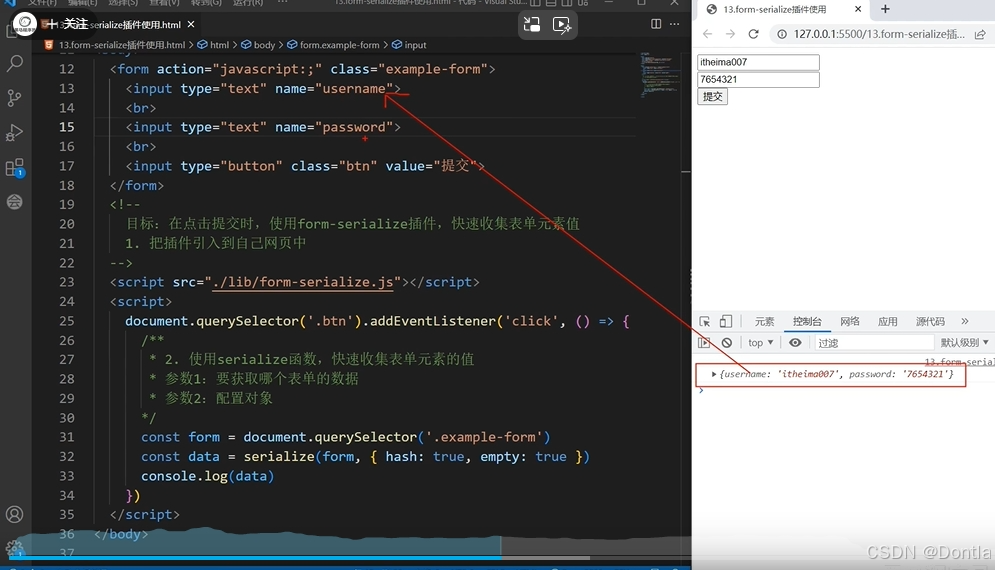Switch to the 元素 DevTools tab
The height and width of the screenshot is (570, 995).
764,322
